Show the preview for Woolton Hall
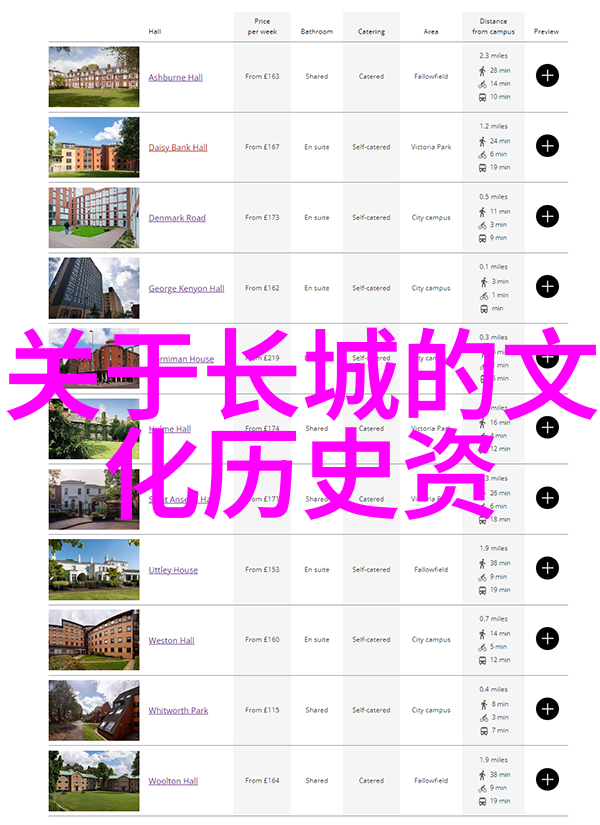600x825 pixels. coord(547,780)
